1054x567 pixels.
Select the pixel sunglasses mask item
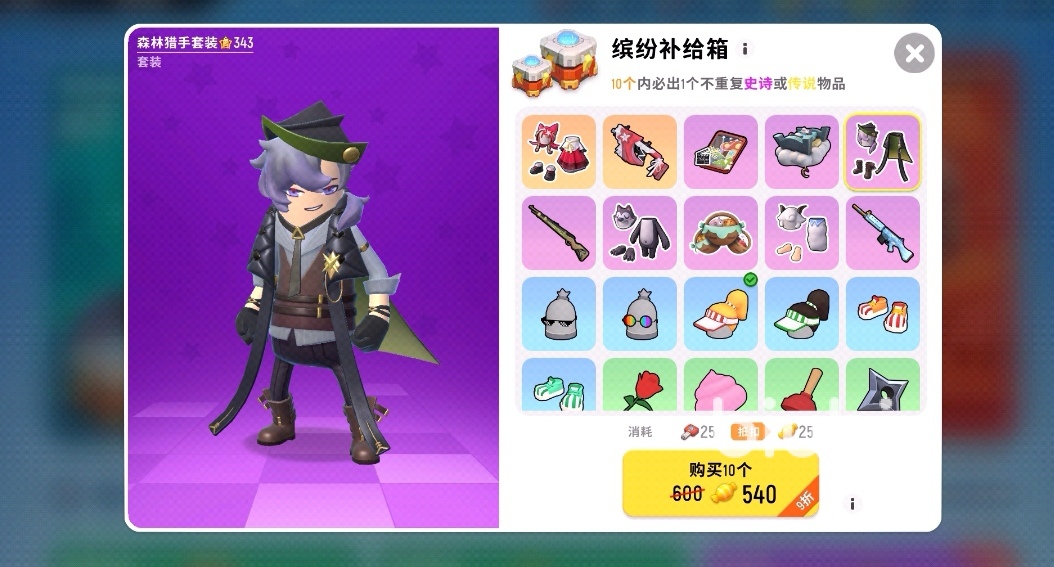[559, 314]
